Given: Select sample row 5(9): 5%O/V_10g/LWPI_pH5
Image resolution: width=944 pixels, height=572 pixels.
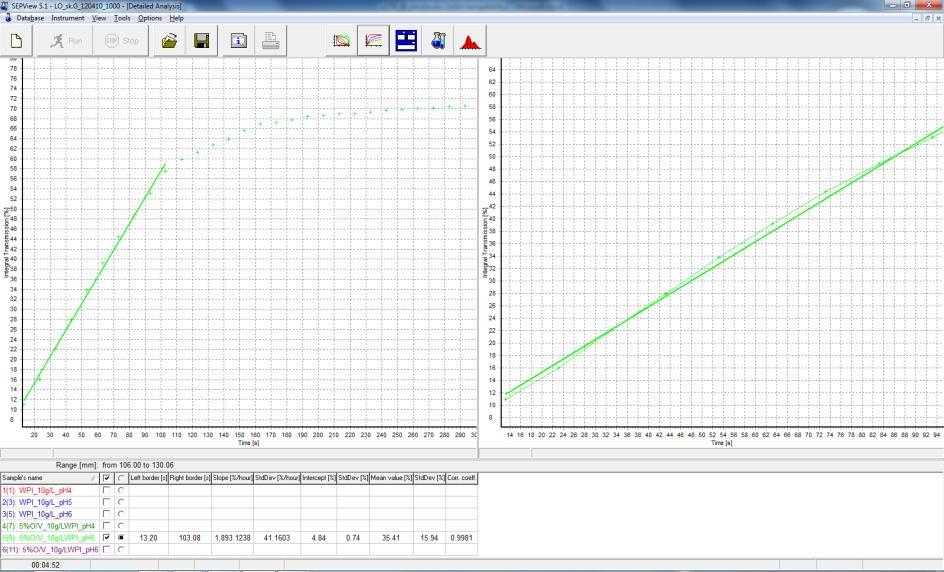Looking at the screenshot, I should click(49, 537).
